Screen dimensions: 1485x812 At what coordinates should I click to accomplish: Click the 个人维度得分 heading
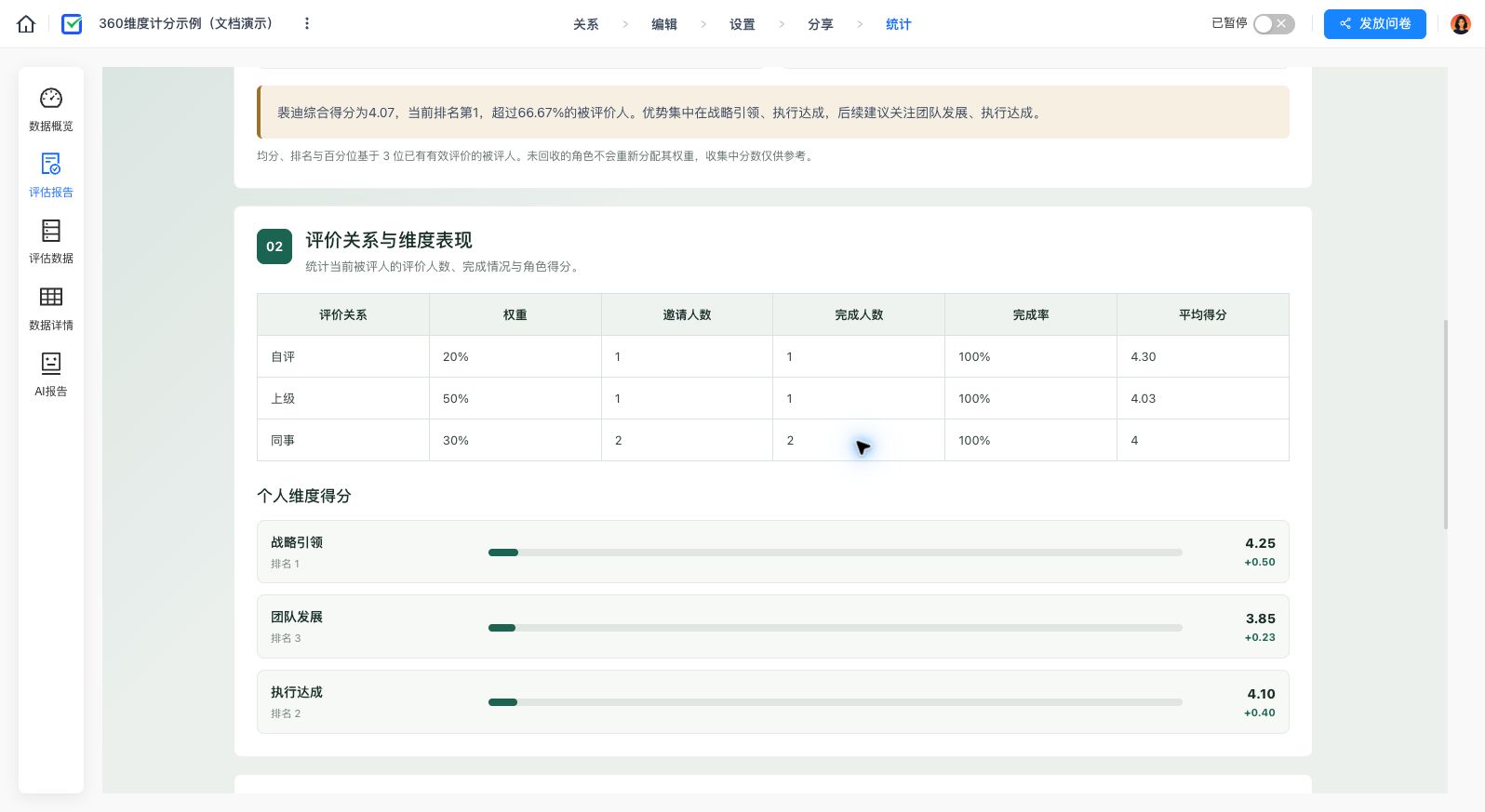click(304, 496)
